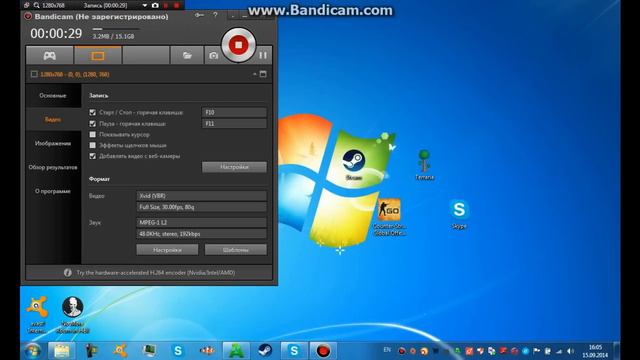
Task: Open the Windows Start menu orb
Action: [x=33, y=351]
